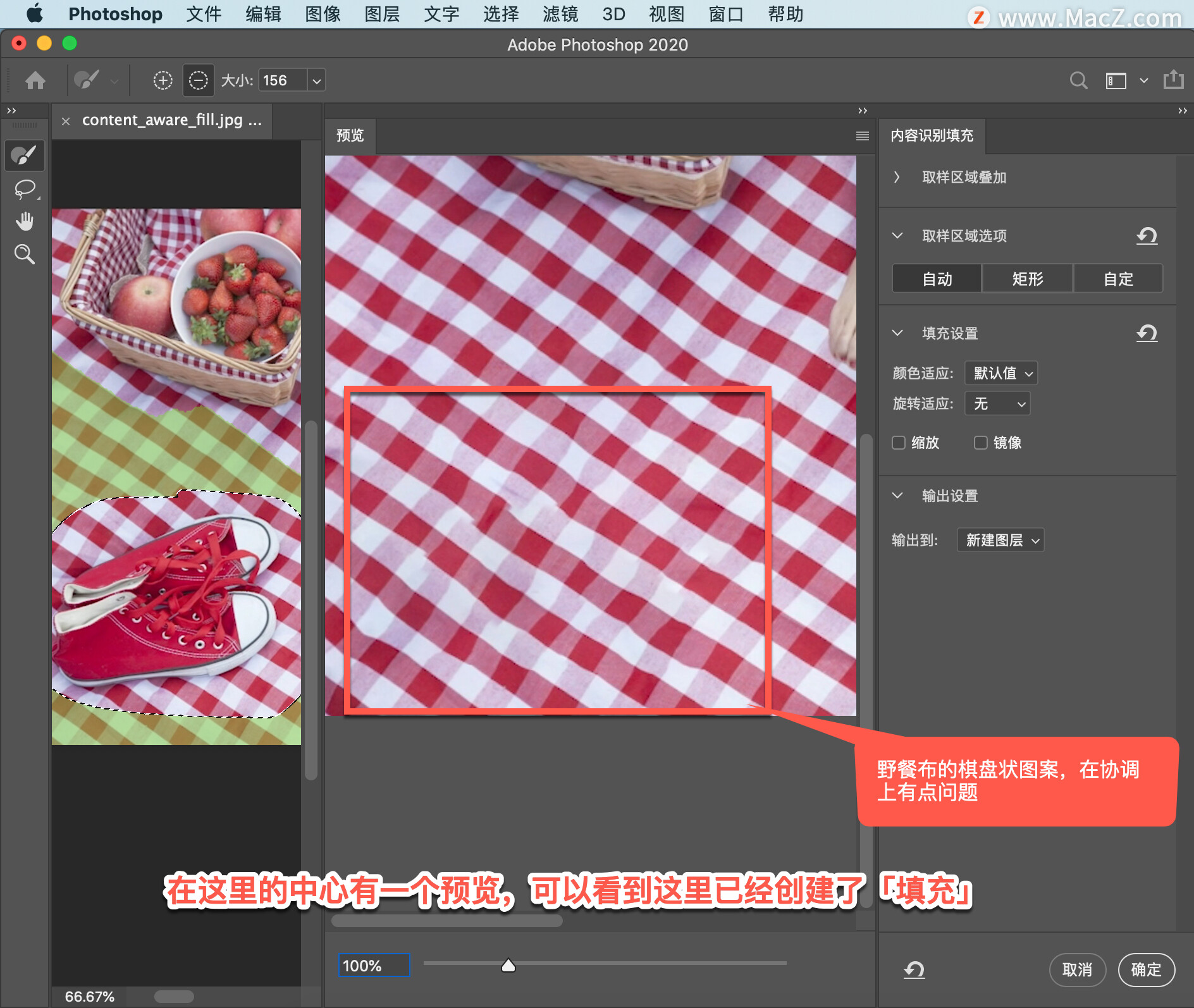Open the 输出到 新建图层 dropdown
The image size is (1194, 1008).
tap(1000, 540)
